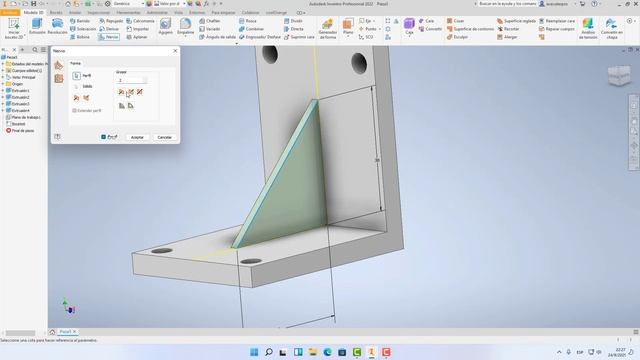Open Windows Start menu
This screenshot has height=360, width=640.
[254, 352]
